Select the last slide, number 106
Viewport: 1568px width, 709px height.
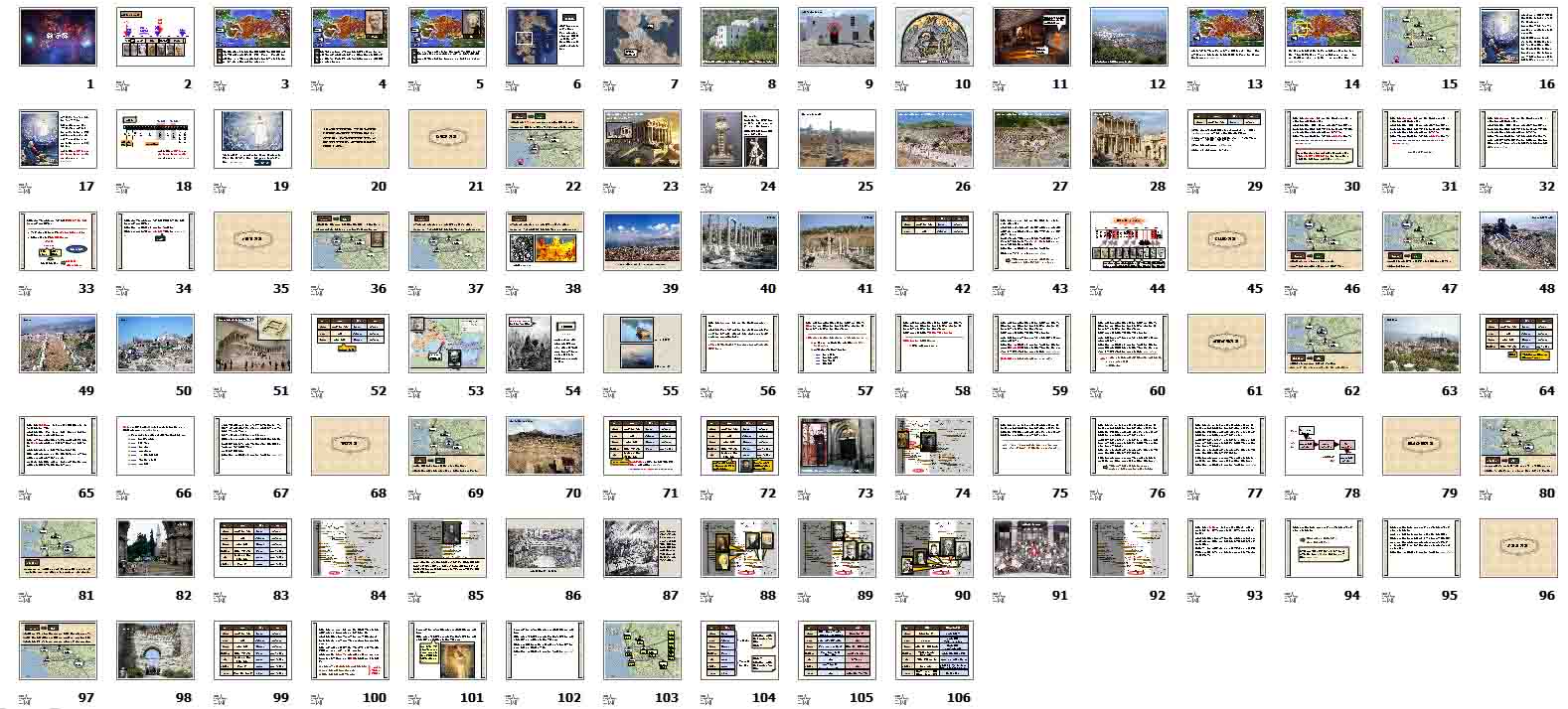point(934,650)
